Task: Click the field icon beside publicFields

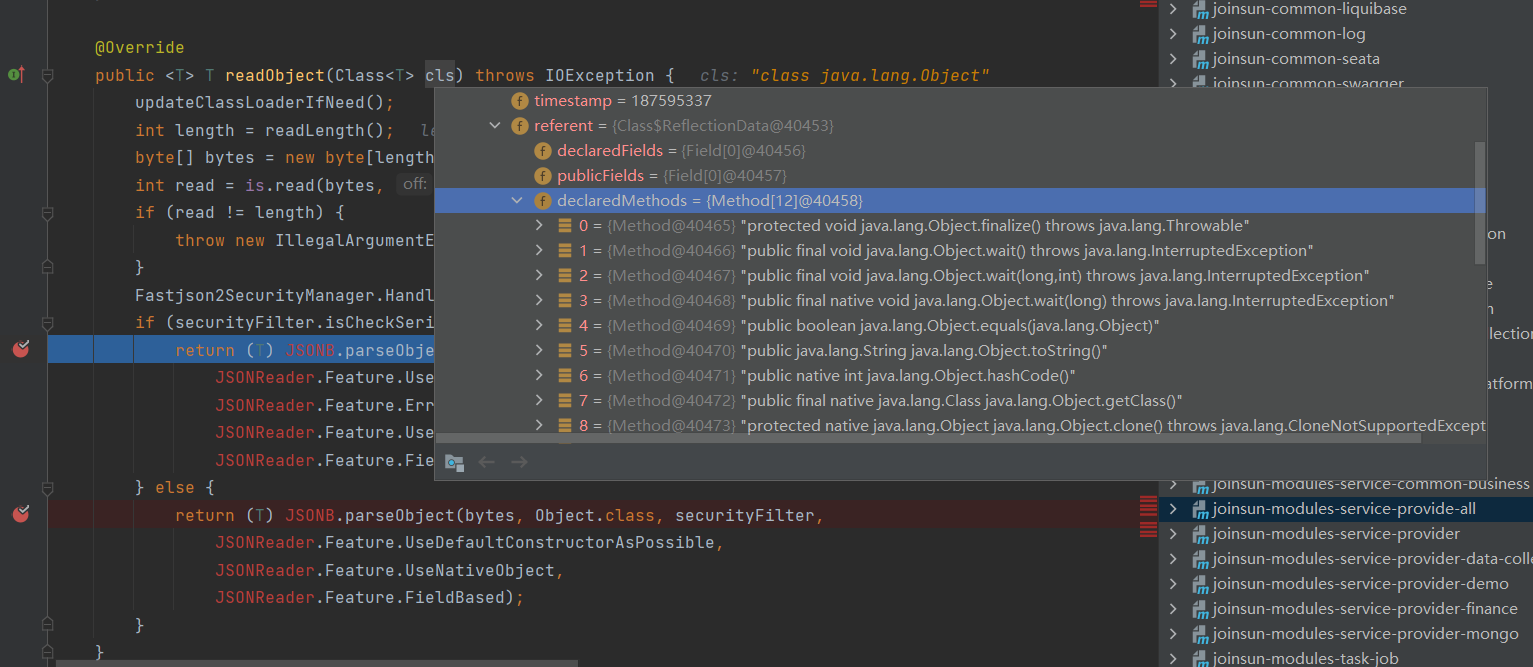Action: tap(543, 176)
